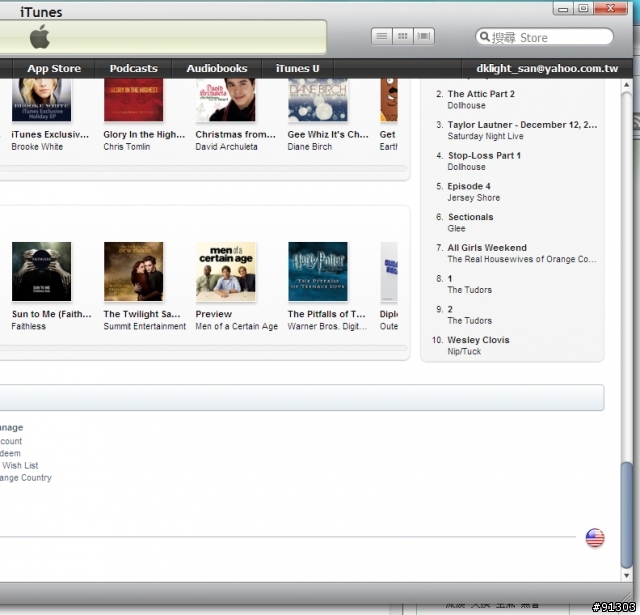Select 'Taylor Lautner - December 12' episode
The image size is (640, 615).
click(522, 124)
